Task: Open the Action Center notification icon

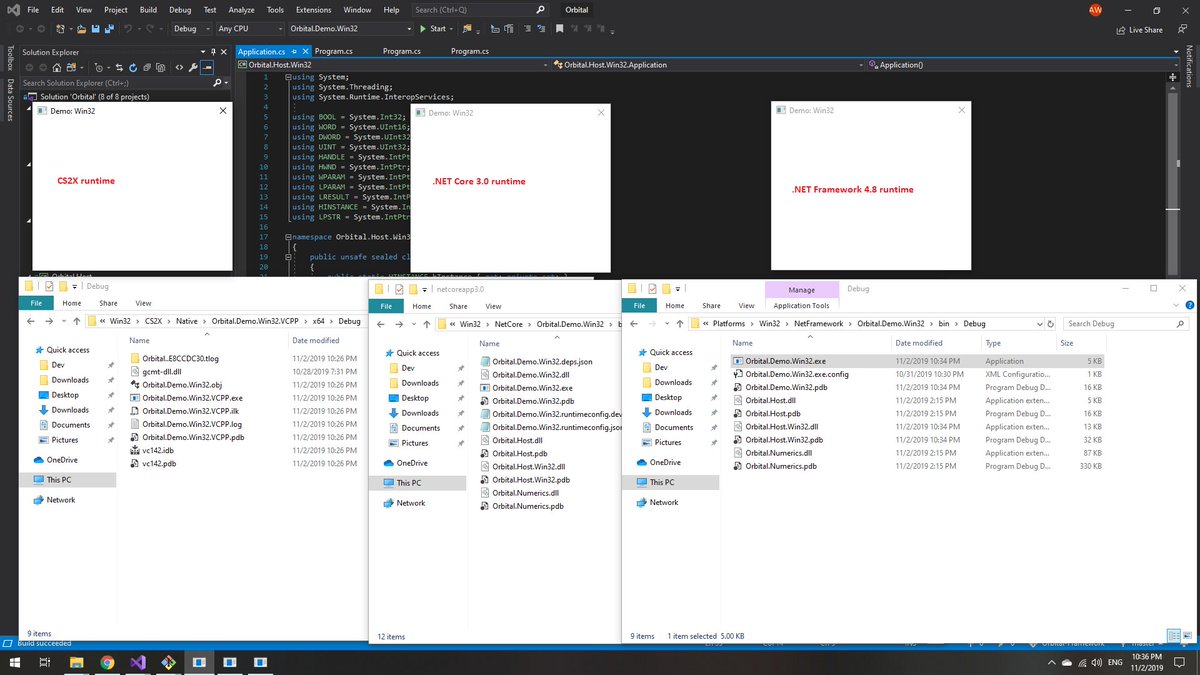Action: click(1181, 662)
